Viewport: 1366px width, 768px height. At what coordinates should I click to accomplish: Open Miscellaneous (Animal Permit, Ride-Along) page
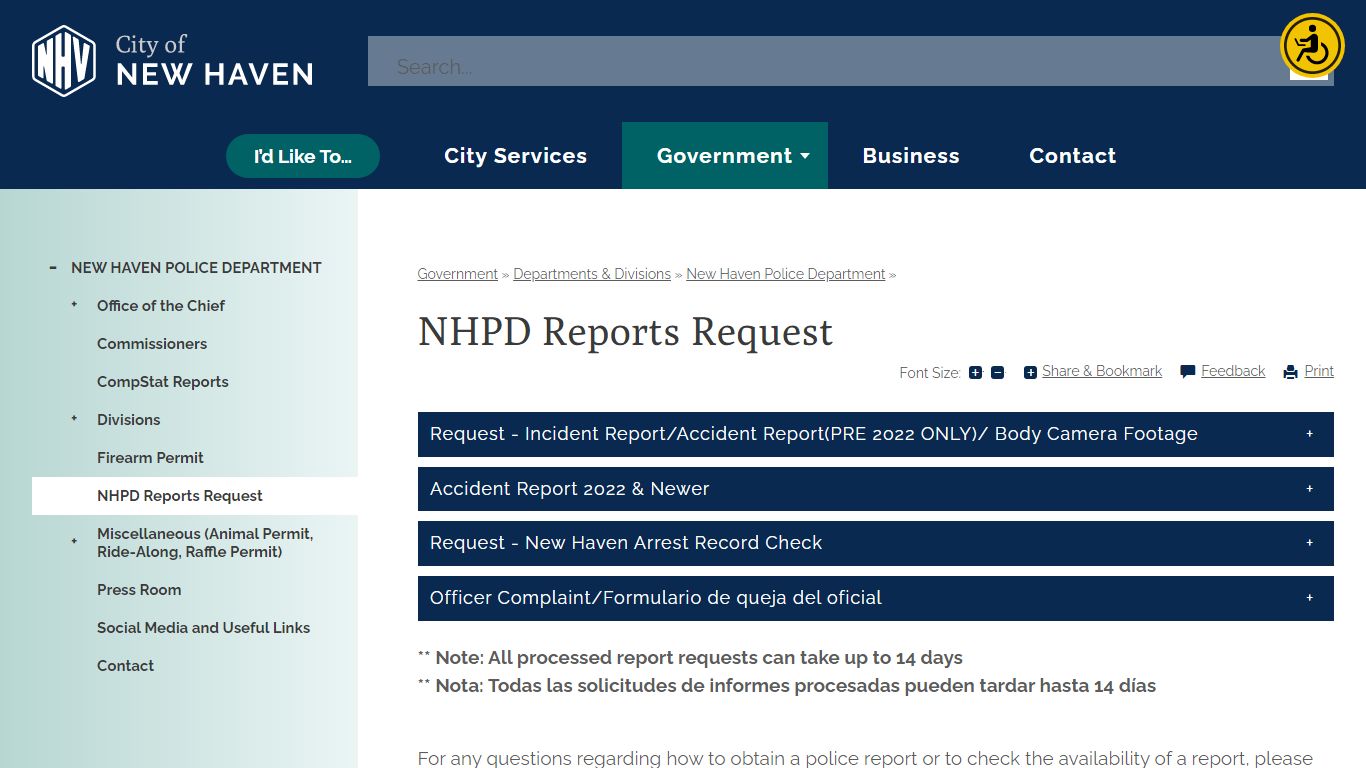[205, 543]
